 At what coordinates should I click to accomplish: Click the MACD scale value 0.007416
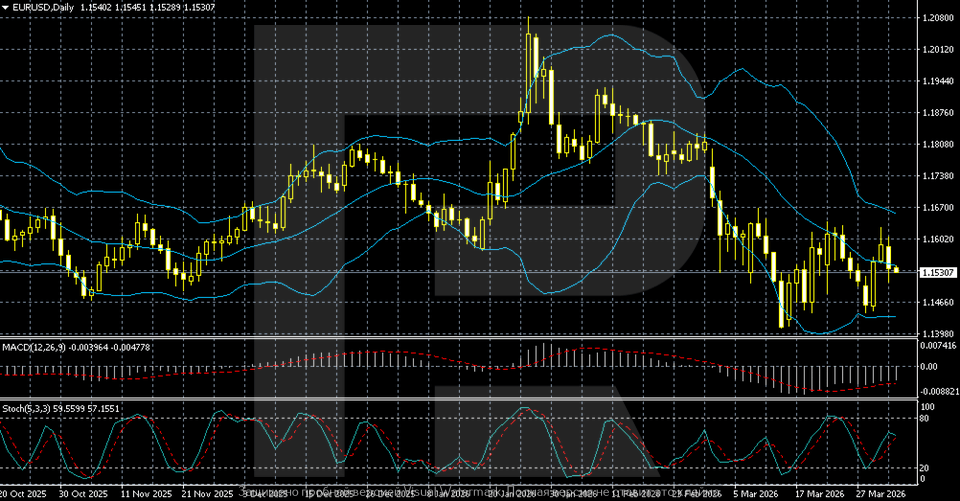pyautogui.click(x=937, y=345)
